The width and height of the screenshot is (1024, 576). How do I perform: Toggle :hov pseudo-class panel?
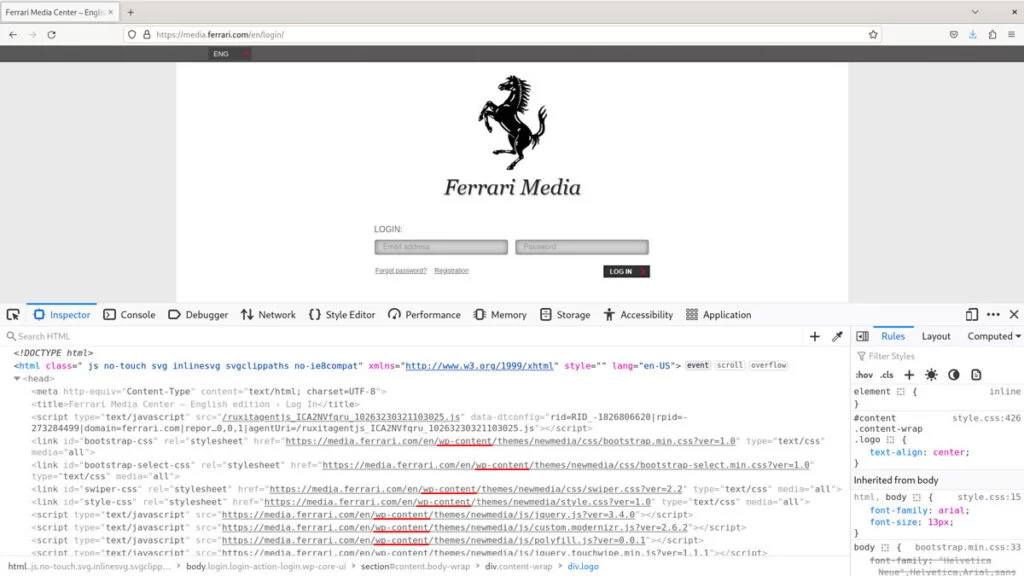(x=864, y=375)
